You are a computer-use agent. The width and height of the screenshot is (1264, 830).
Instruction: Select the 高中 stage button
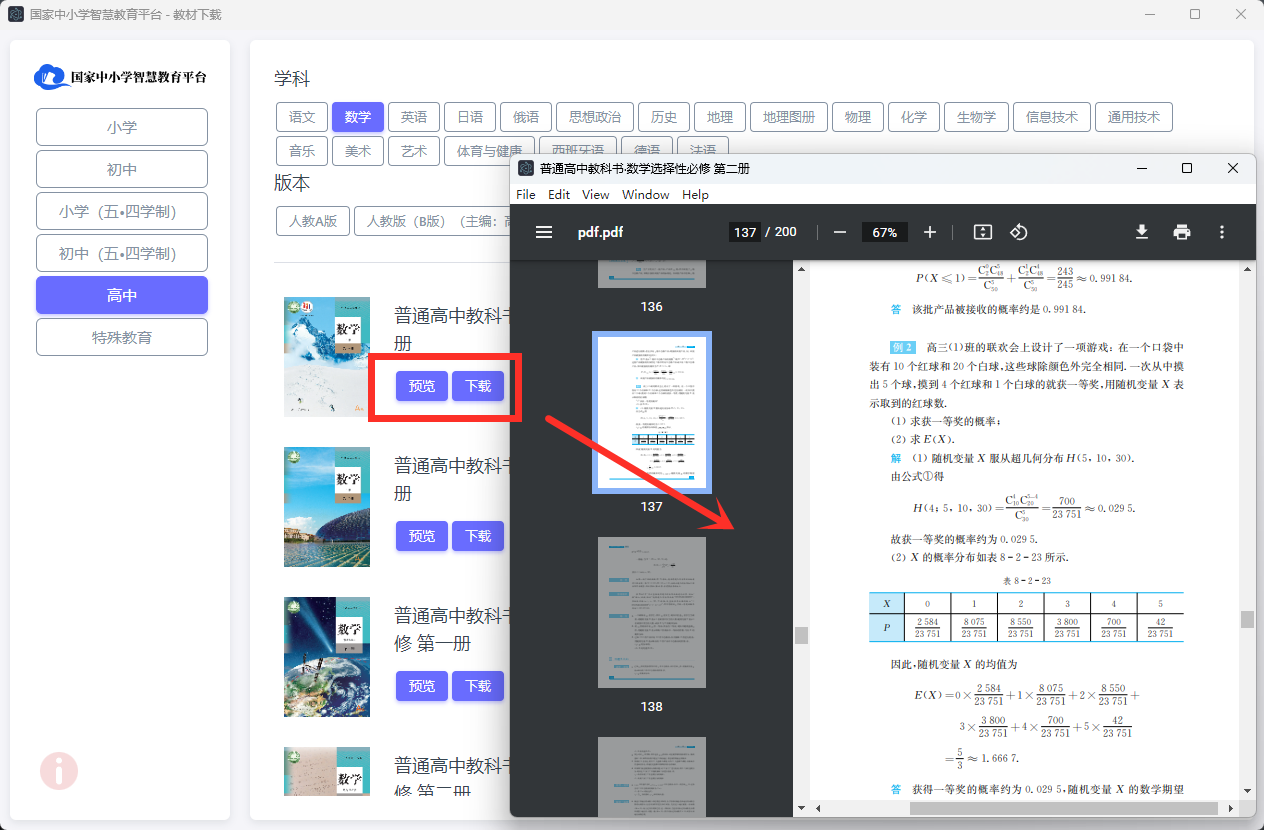[122, 295]
